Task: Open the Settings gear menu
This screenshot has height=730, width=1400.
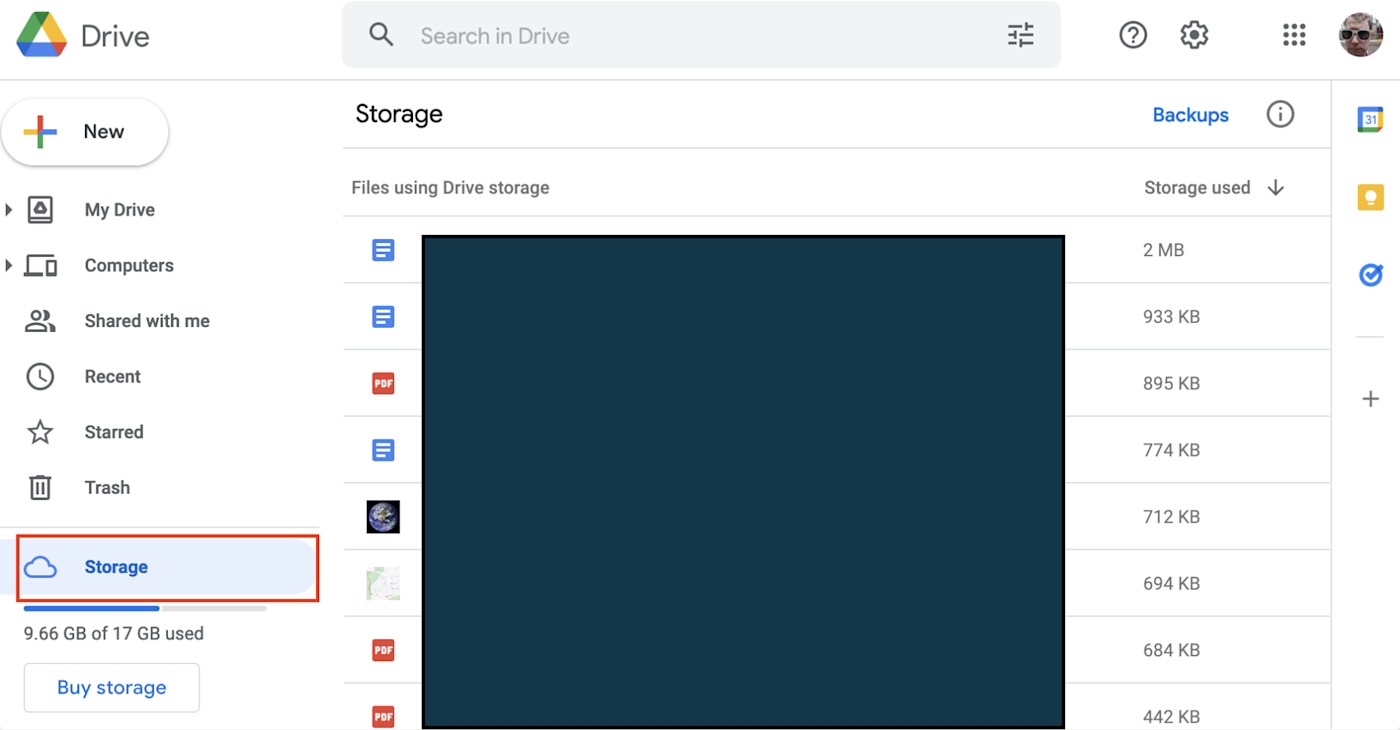Action: click(x=1194, y=36)
